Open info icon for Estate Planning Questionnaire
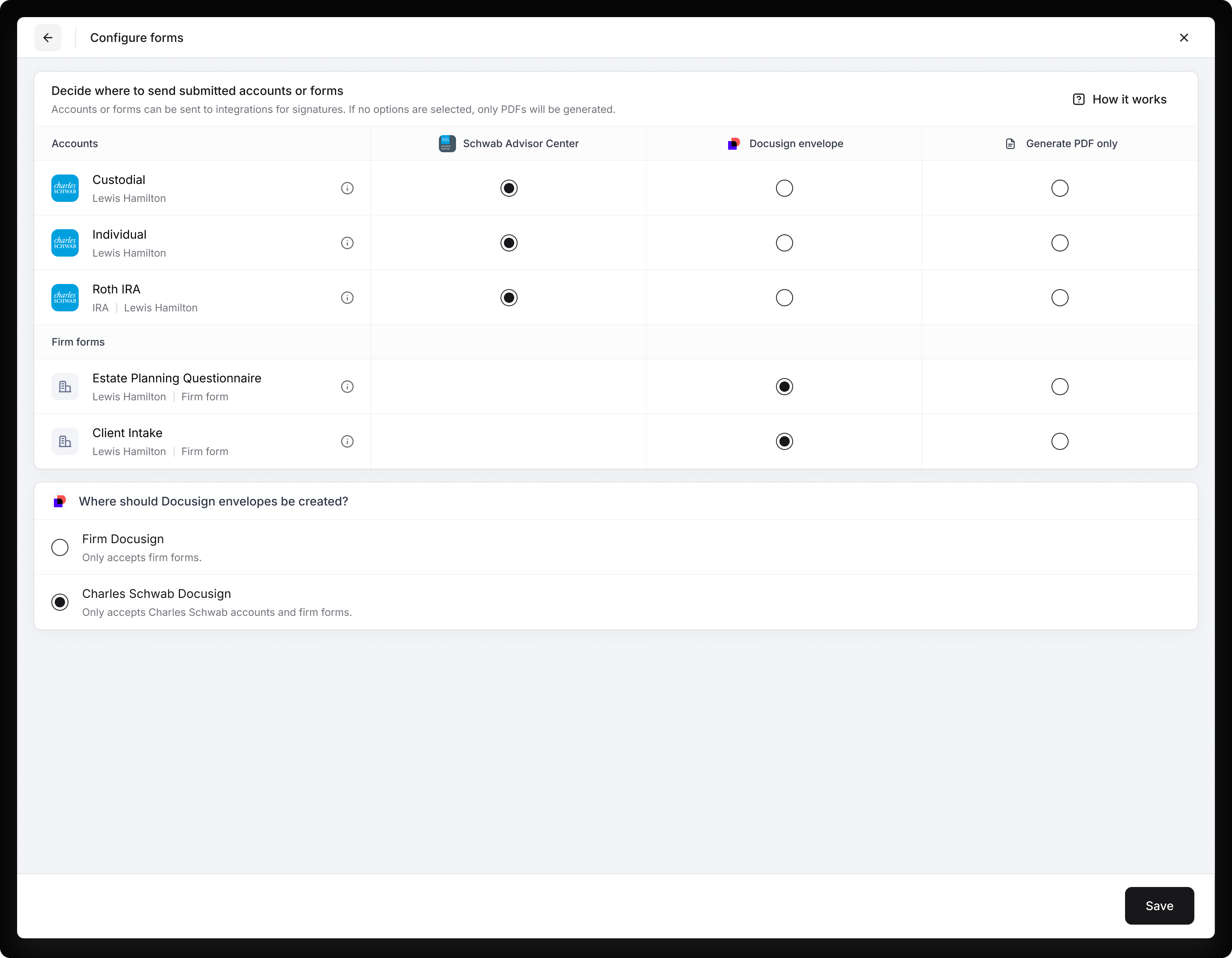 (347, 387)
